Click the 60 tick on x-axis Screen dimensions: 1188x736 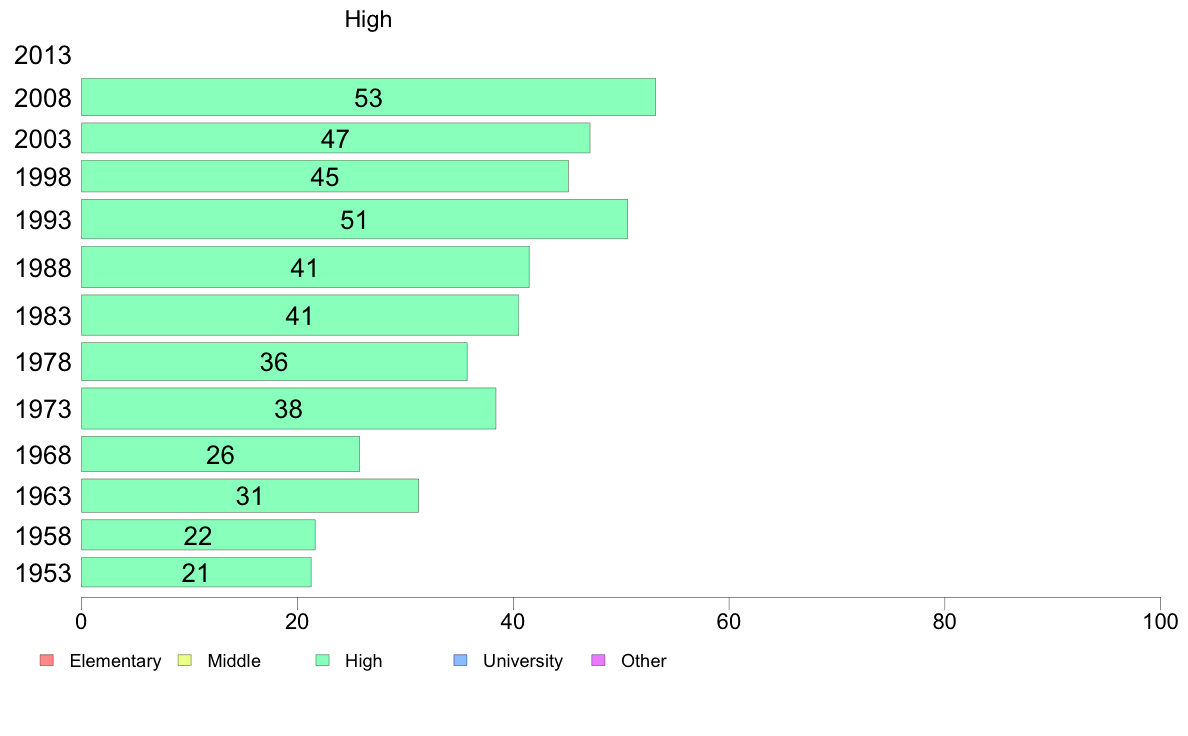[729, 622]
